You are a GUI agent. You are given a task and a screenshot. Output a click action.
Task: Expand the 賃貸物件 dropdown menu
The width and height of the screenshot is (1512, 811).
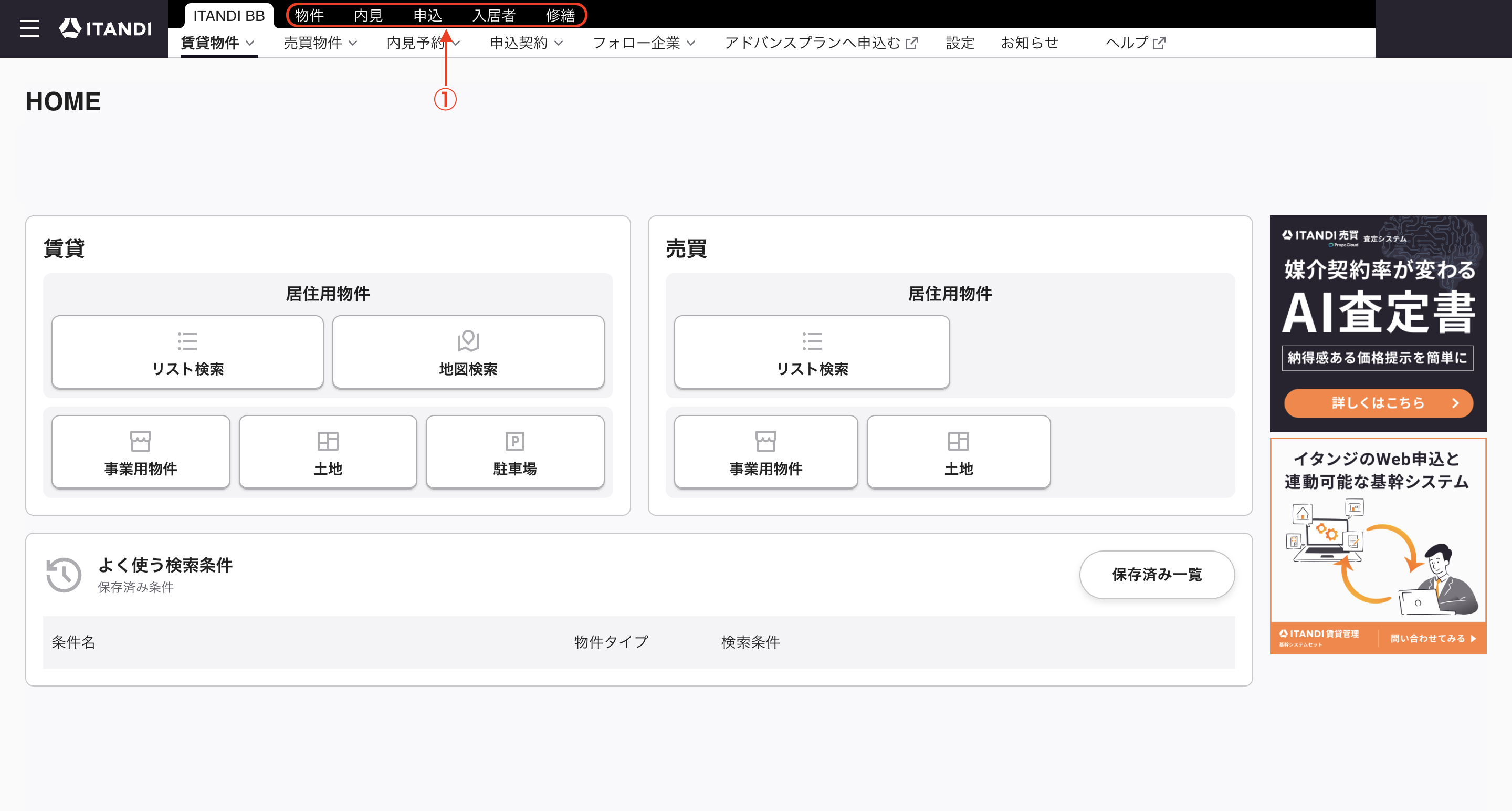218,43
